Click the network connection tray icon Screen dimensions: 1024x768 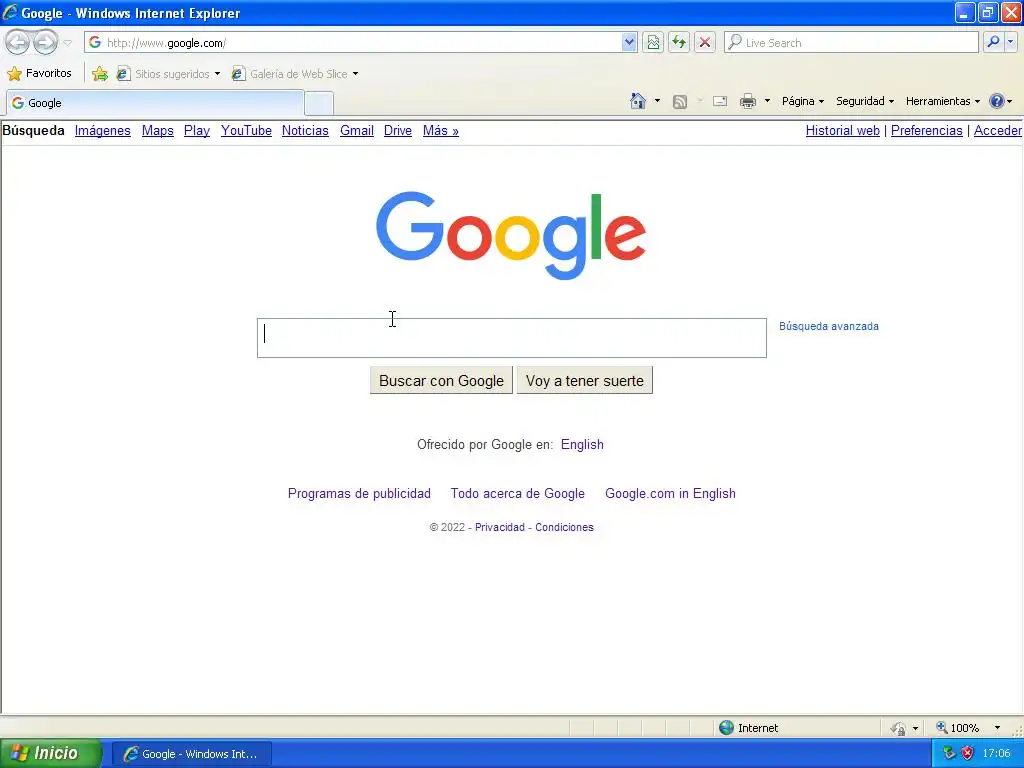pyautogui.click(x=949, y=754)
